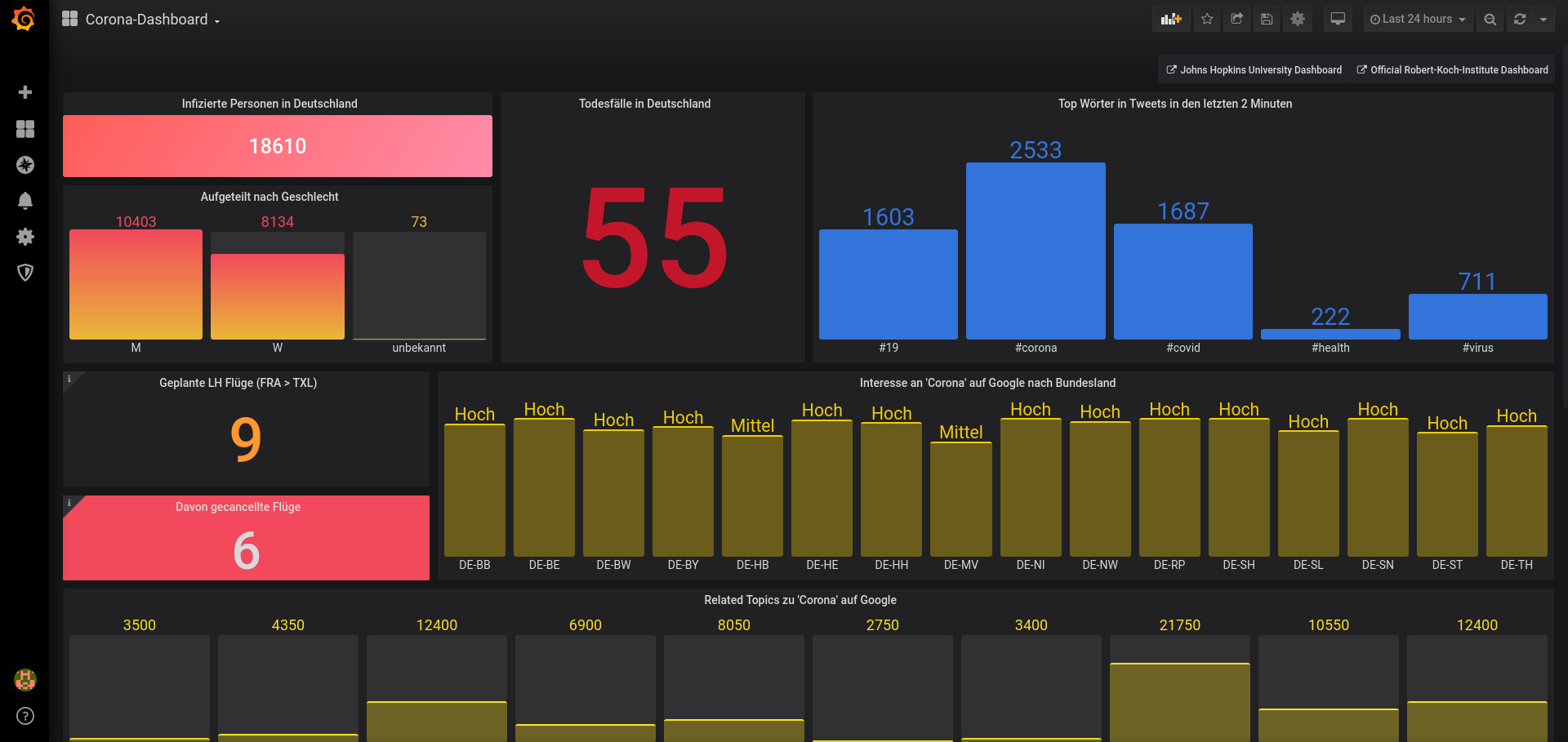Screen dimensions: 1568x742
Task: Open the Help question mark icon
Action: tap(25, 716)
